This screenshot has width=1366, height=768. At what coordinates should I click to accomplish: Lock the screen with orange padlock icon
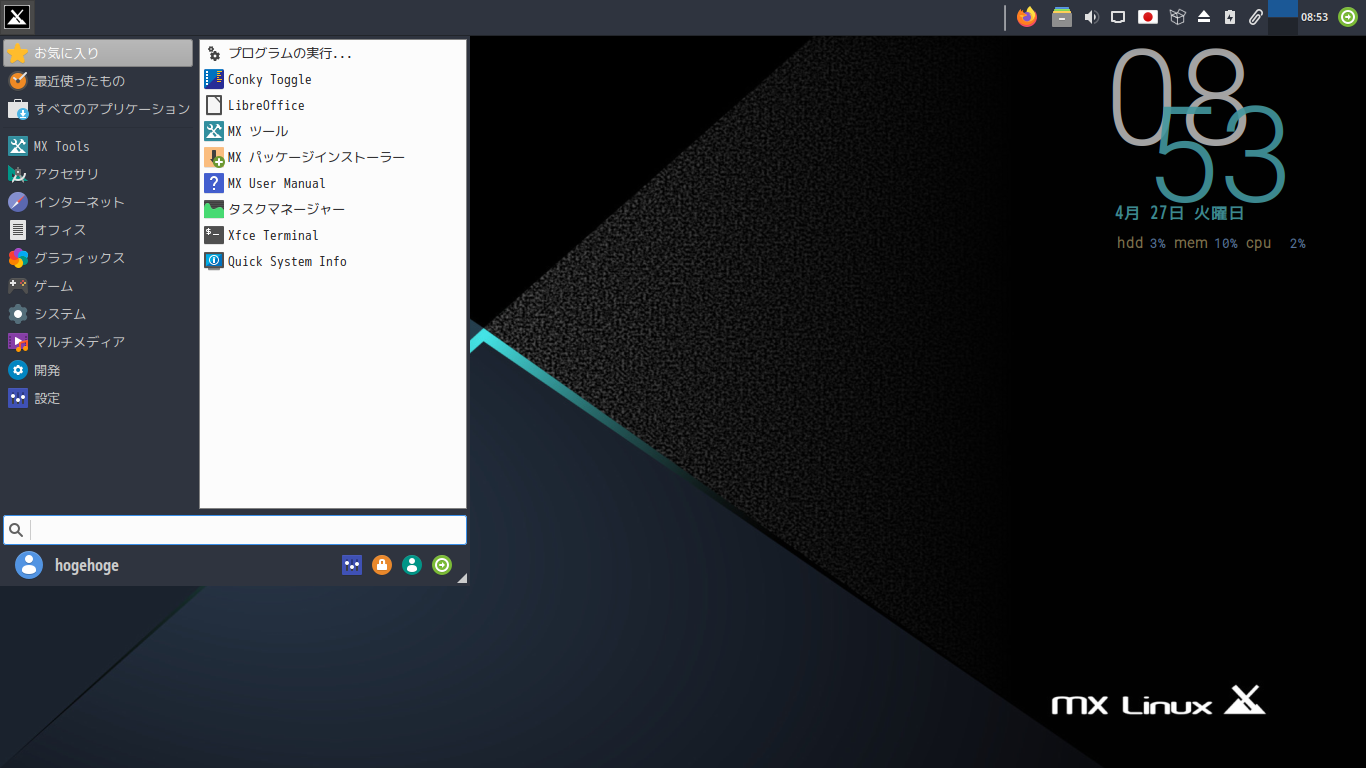[x=382, y=565]
